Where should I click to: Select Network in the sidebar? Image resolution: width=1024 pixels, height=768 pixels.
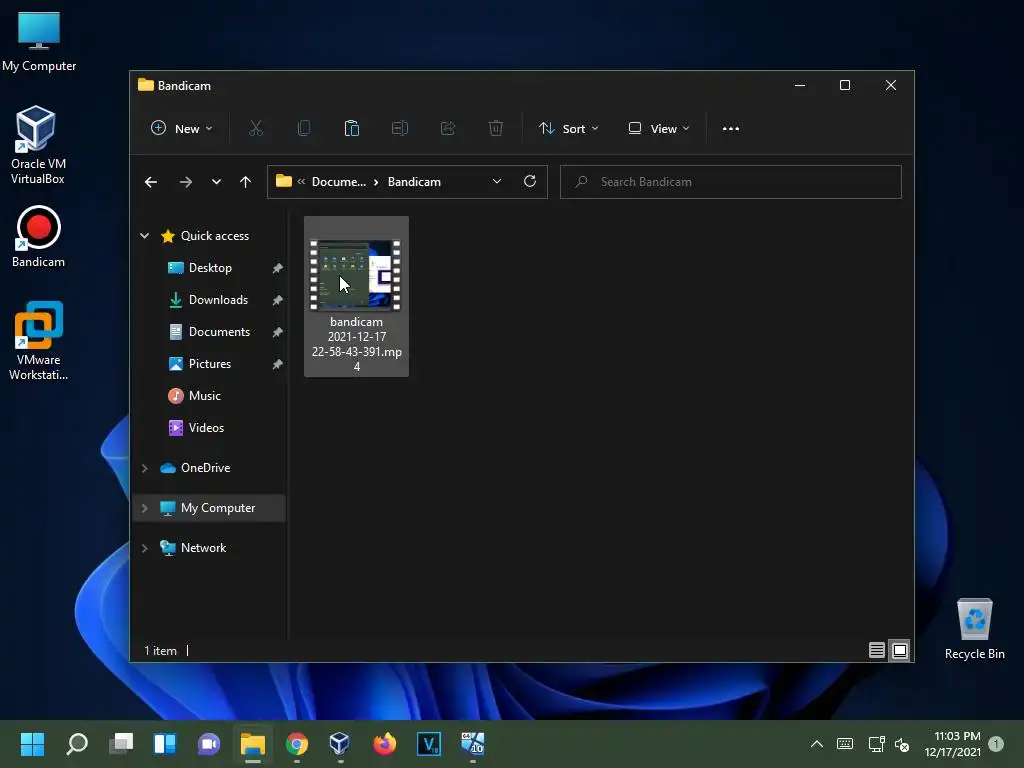(203, 548)
